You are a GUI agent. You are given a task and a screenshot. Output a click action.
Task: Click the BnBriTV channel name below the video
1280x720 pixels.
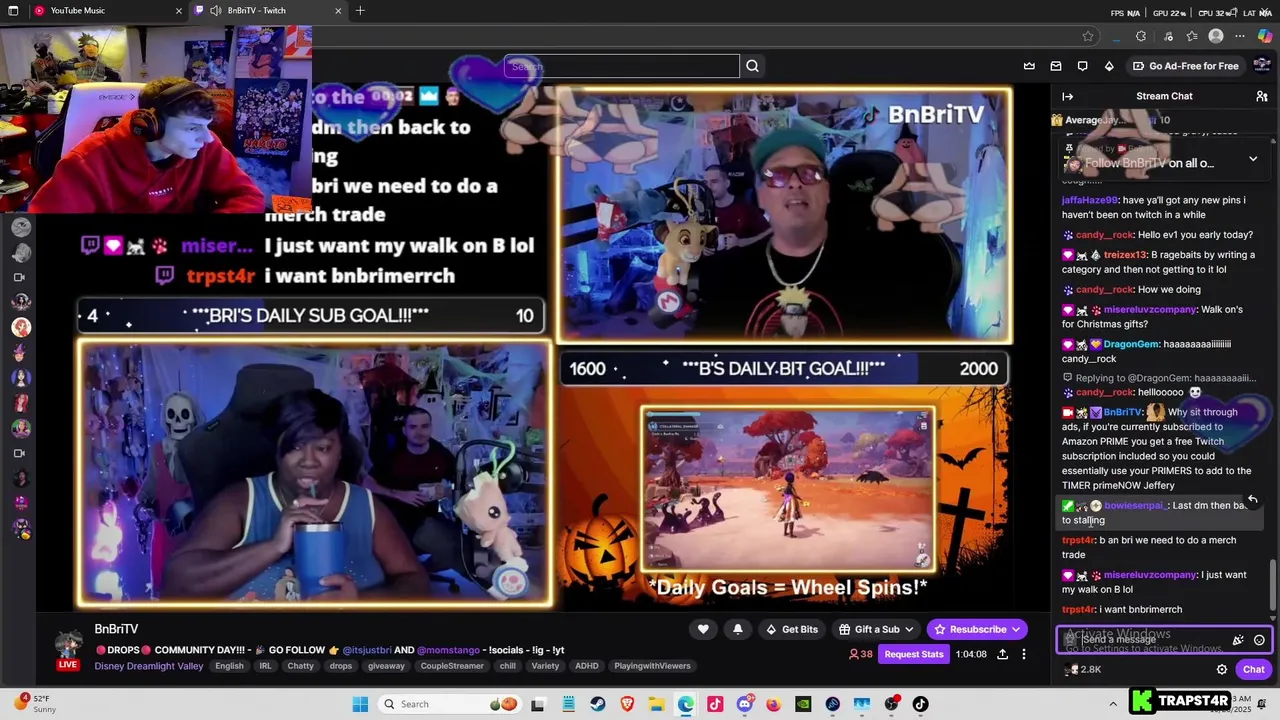116,629
